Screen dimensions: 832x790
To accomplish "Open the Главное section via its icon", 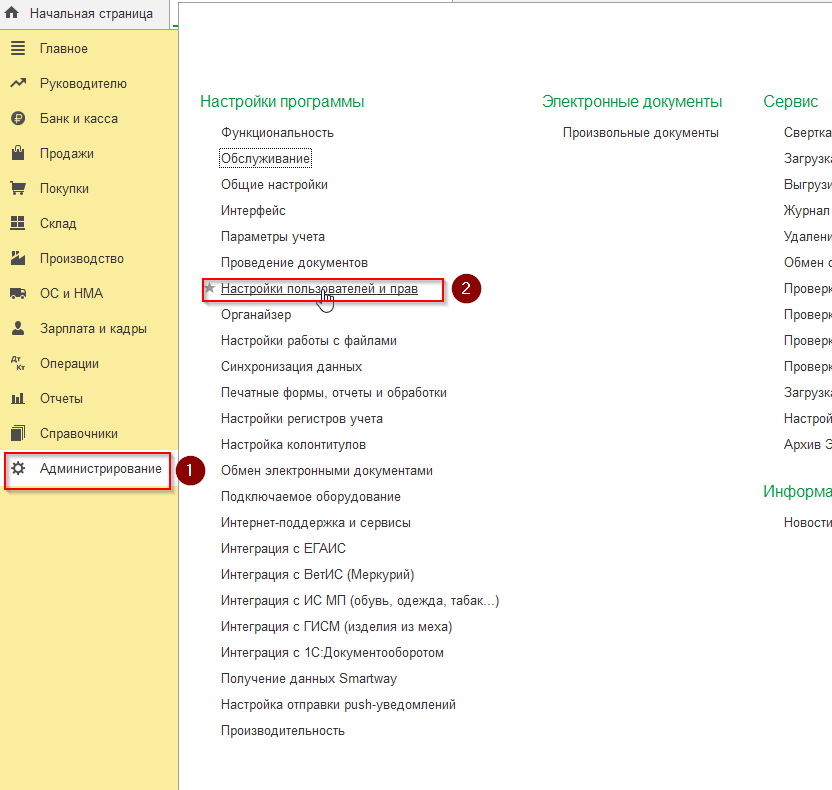I will point(18,48).
